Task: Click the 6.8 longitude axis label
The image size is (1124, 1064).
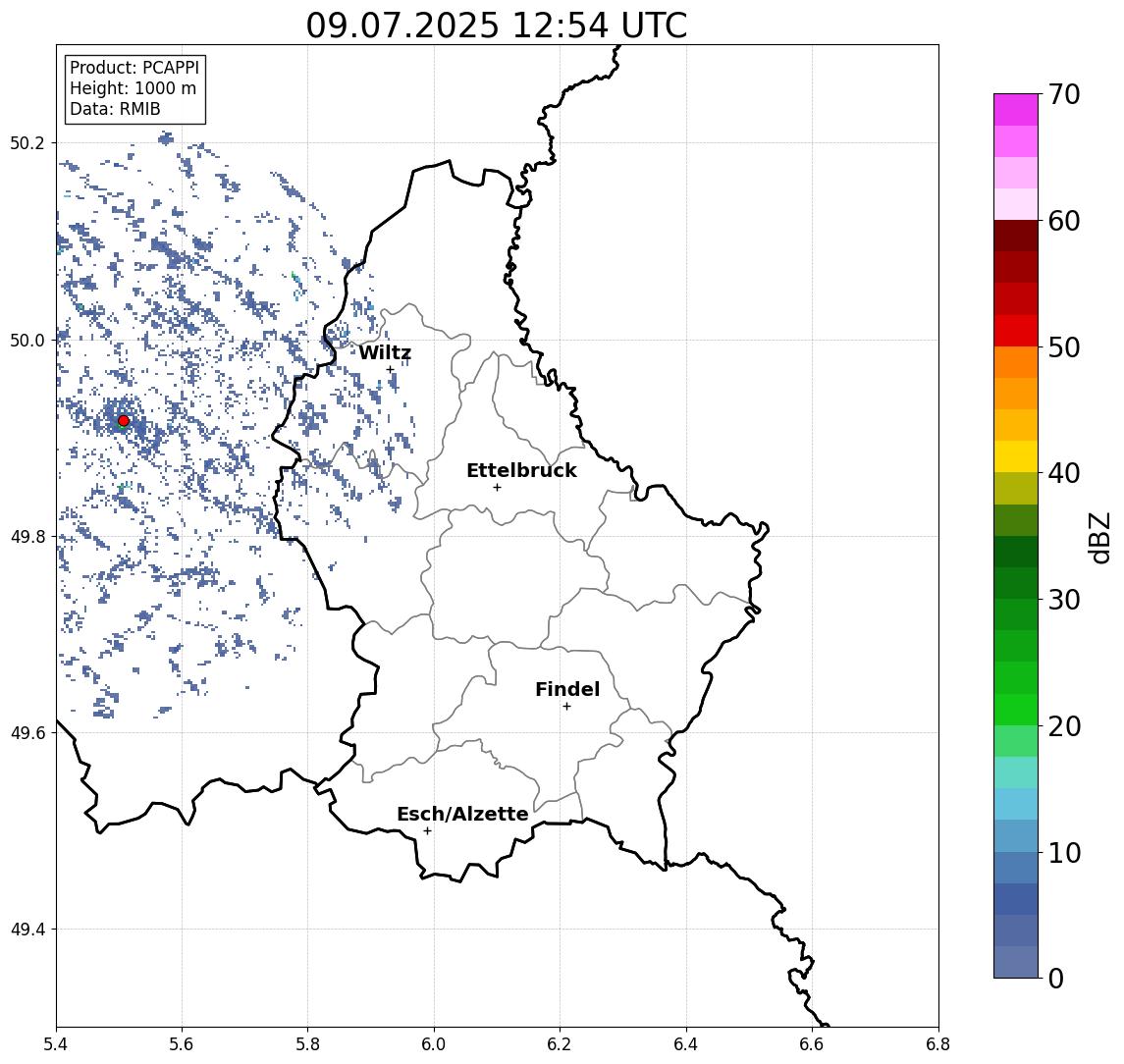Action: coord(937,1044)
